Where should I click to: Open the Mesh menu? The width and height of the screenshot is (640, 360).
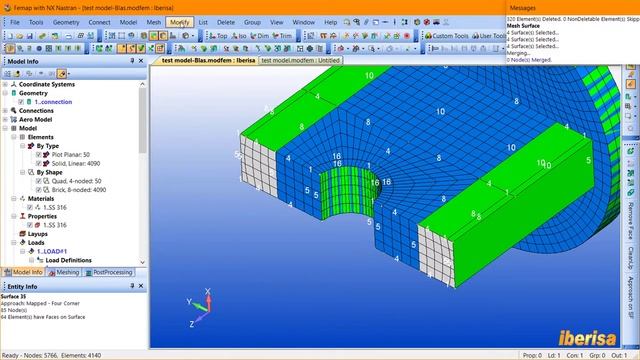153,22
